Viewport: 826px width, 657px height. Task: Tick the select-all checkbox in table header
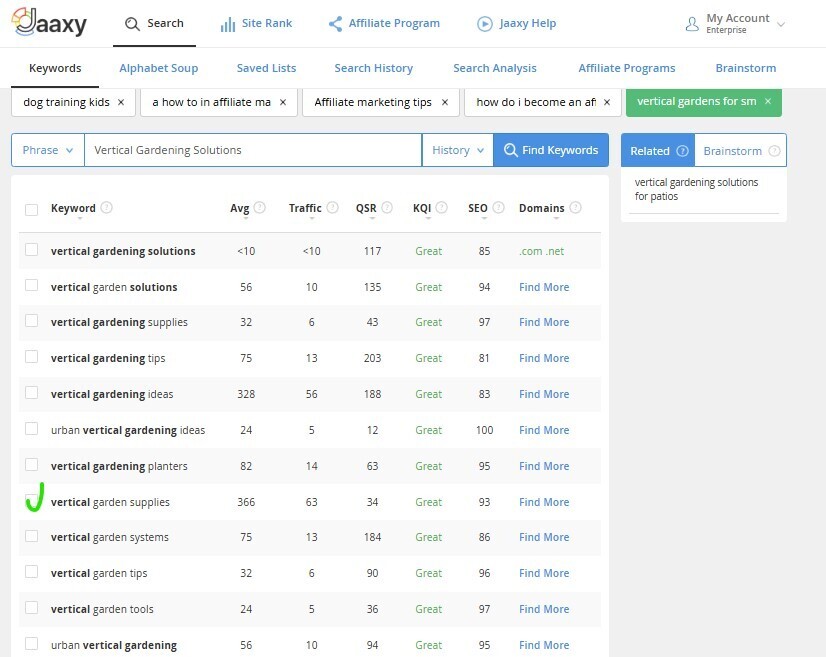pyautogui.click(x=32, y=210)
